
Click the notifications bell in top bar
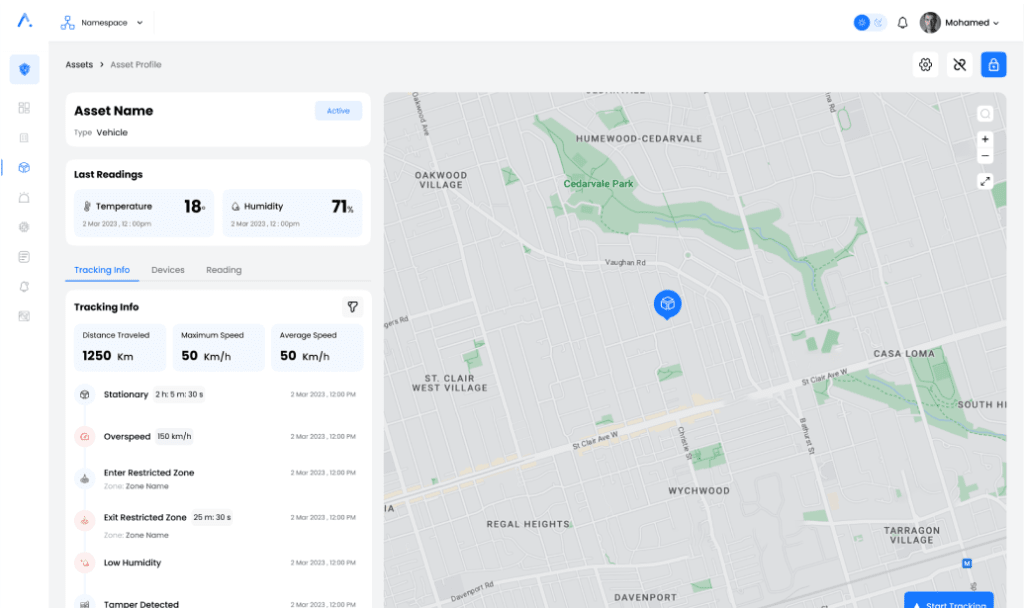(x=902, y=23)
